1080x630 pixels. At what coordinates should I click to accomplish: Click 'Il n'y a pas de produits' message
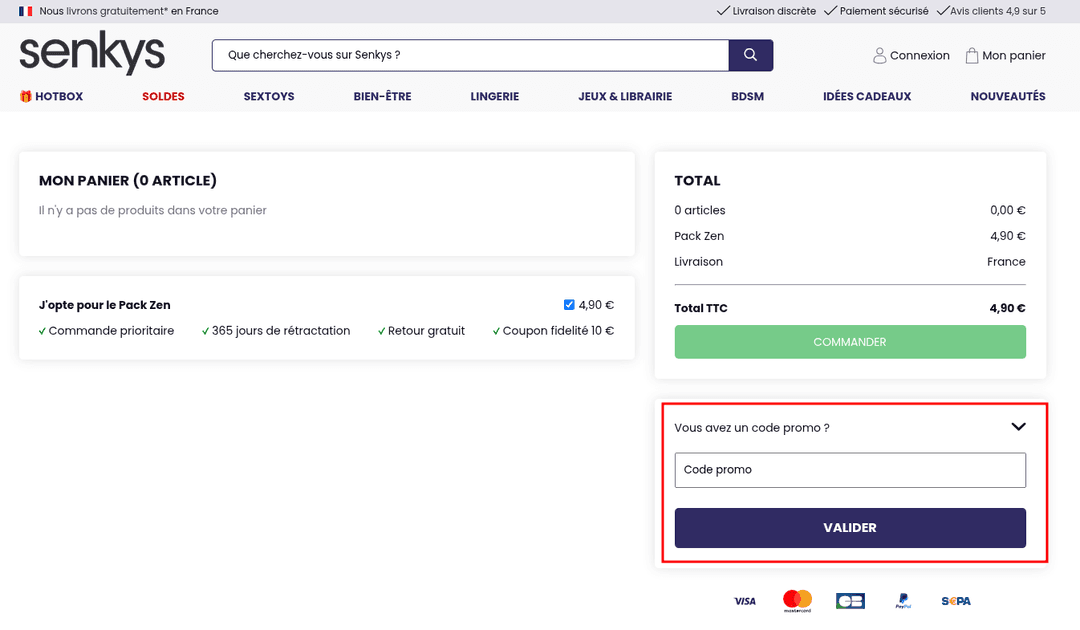pyautogui.click(x=152, y=210)
